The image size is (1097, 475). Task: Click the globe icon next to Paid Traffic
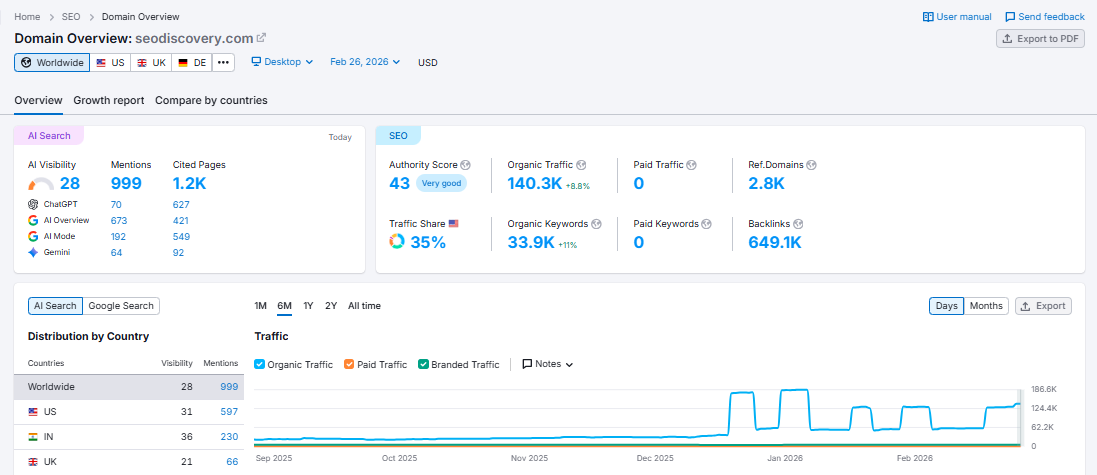tap(691, 165)
